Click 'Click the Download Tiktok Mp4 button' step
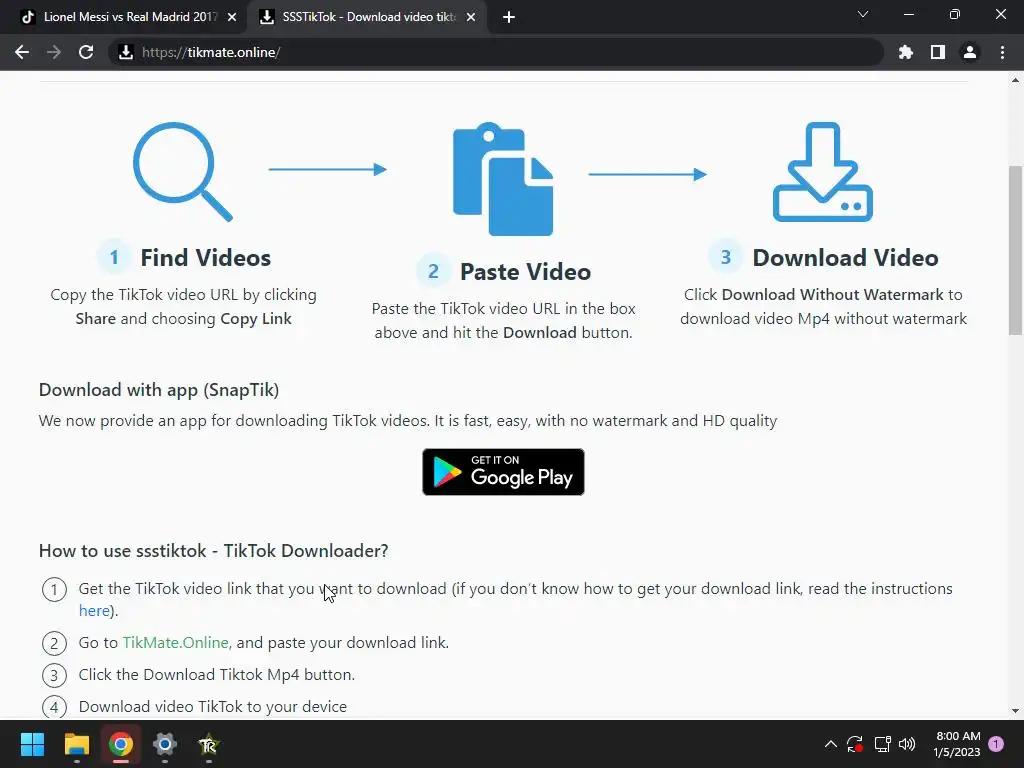 [217, 675]
